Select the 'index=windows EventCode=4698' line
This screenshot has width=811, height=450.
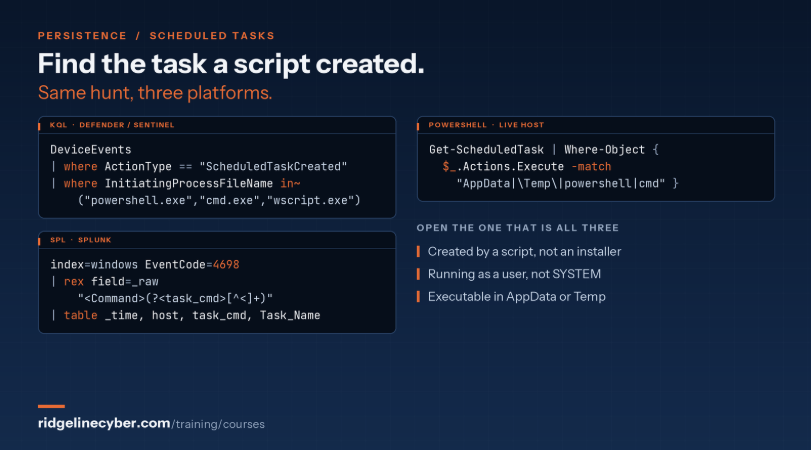(145, 265)
